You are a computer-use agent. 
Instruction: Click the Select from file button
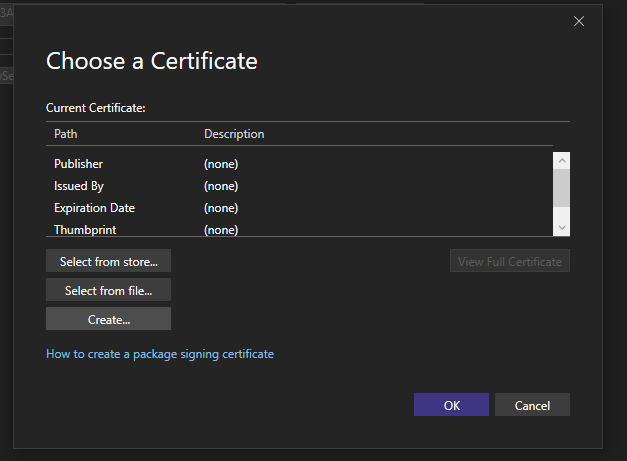[108, 290]
